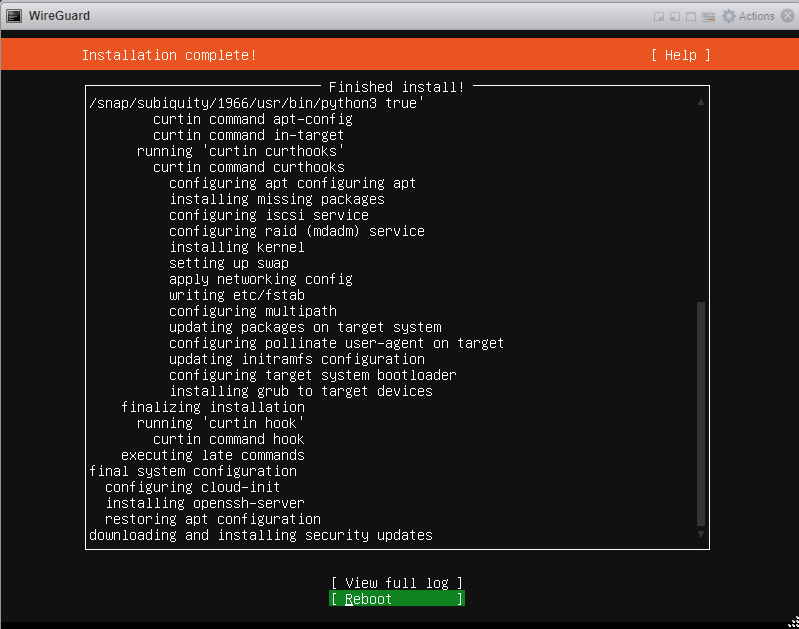Click the log panel scrollbar thumb
The height and width of the screenshot is (629, 799).
pyautogui.click(x=701, y=413)
